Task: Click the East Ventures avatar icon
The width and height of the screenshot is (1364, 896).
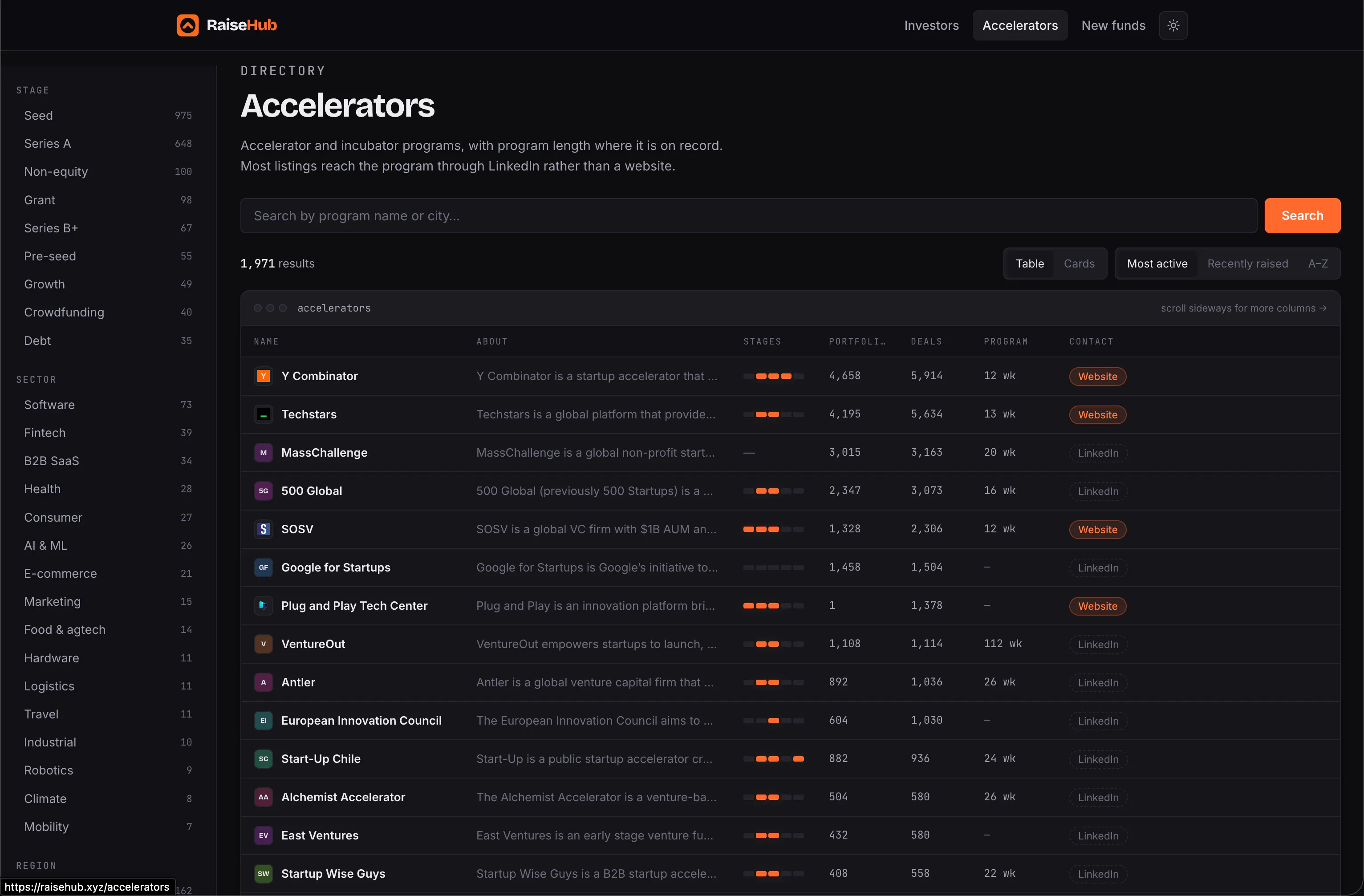Action: click(264, 835)
